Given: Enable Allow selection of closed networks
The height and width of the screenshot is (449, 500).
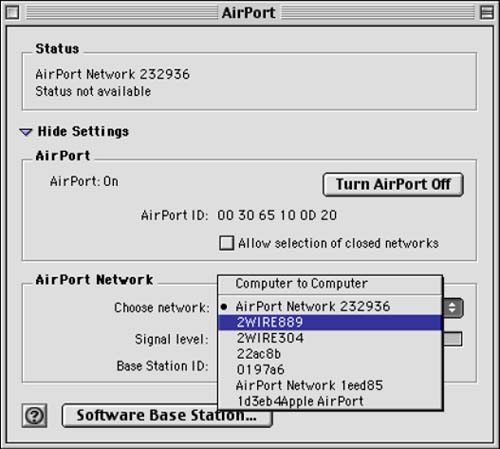Looking at the screenshot, I should click(227, 243).
